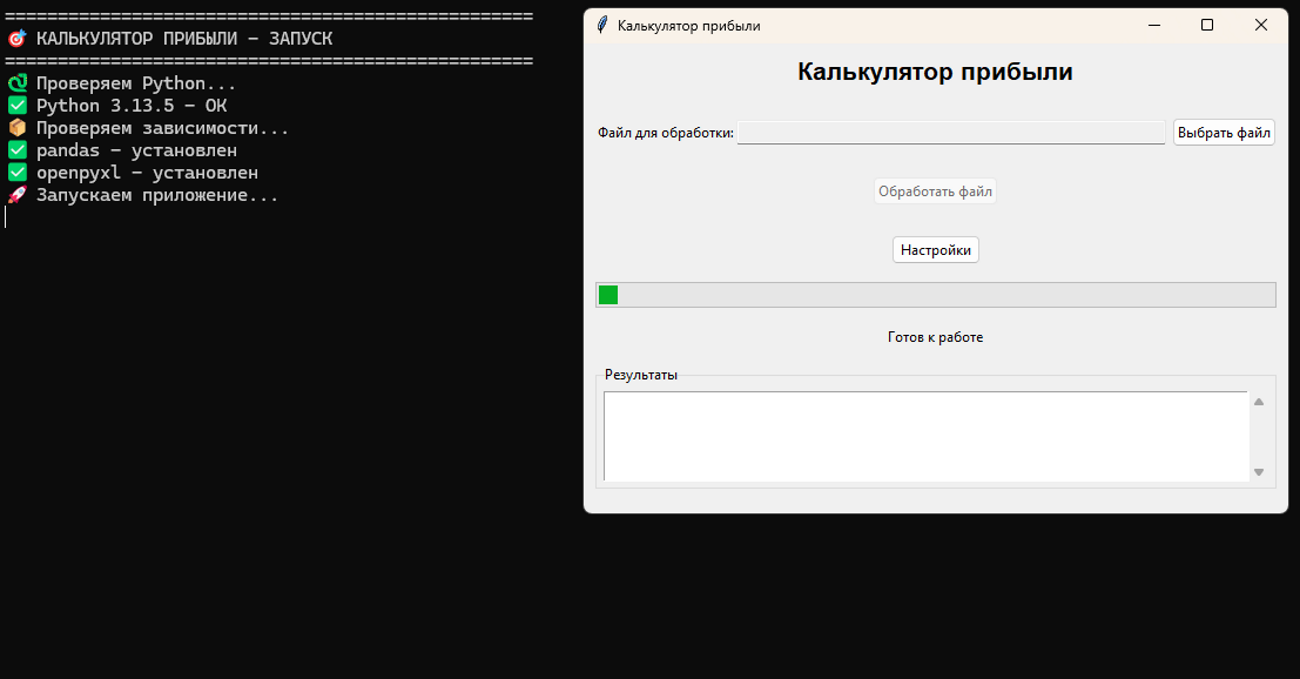Click the scrollbar down arrow in Результаты
Screen dimensions: 1300x679
(x=1258, y=472)
